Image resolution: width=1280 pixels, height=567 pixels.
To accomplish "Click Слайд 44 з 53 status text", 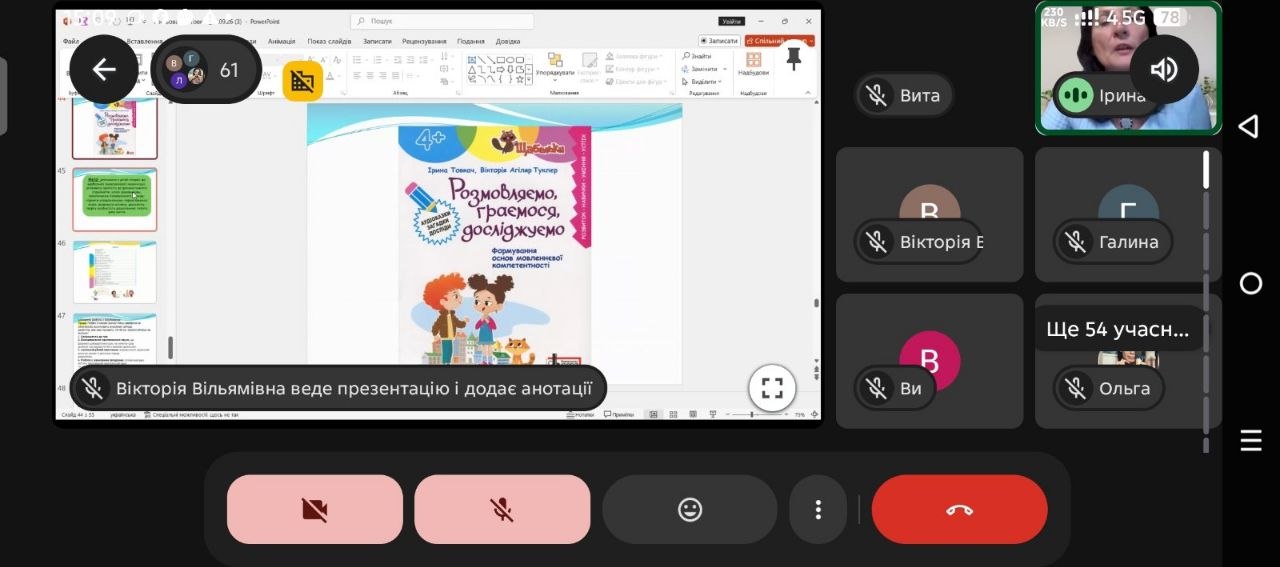I will 78,414.
